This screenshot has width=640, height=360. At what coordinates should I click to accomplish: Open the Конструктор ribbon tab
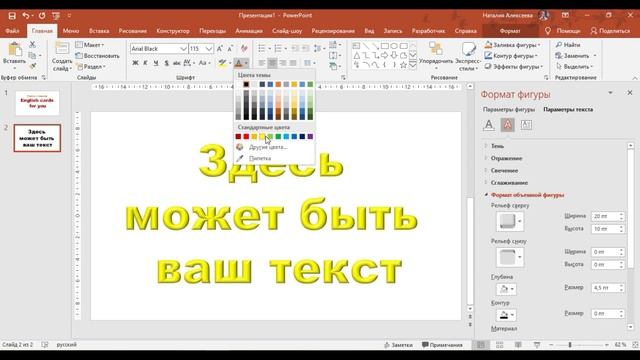click(x=173, y=31)
